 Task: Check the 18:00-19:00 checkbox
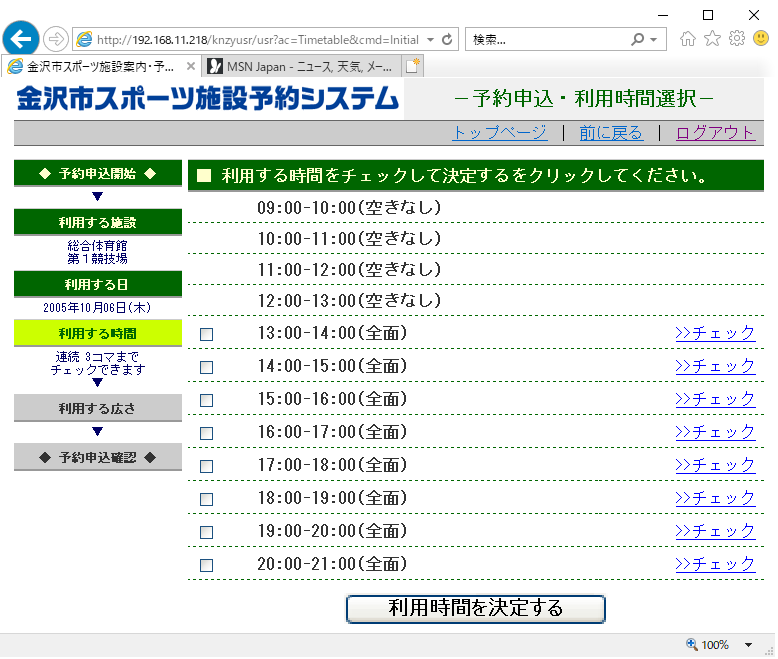(206, 499)
